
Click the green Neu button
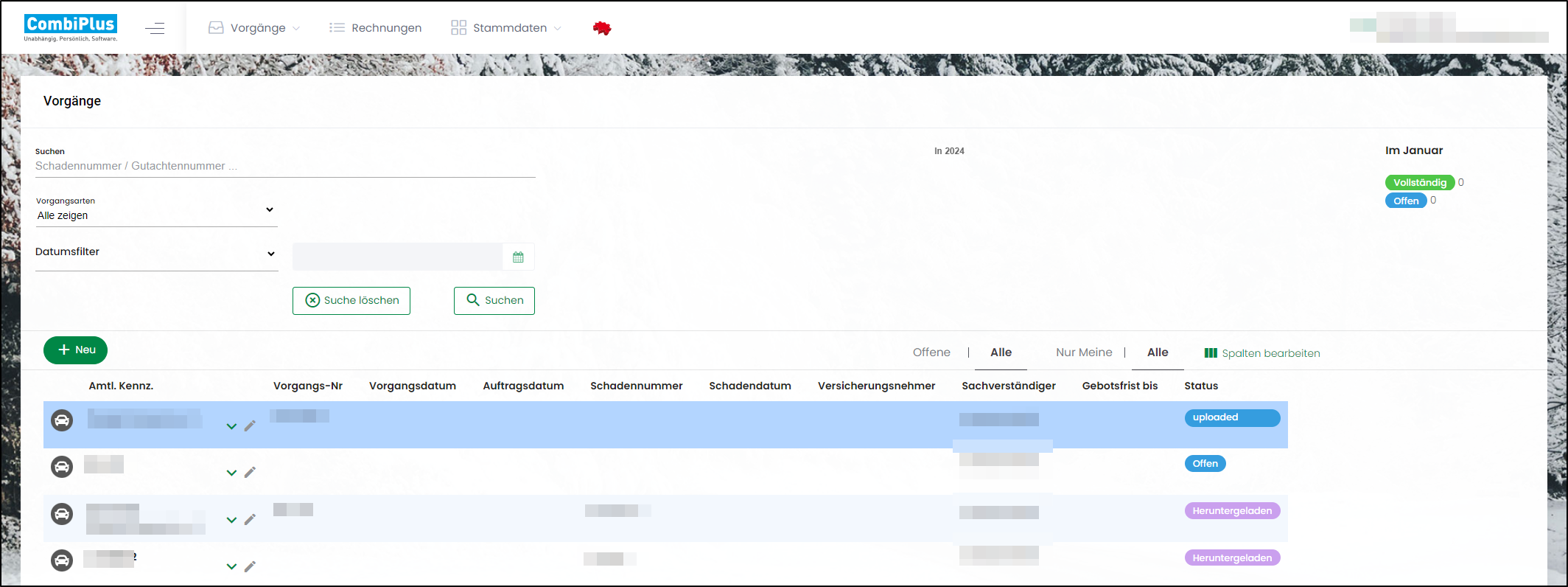(x=76, y=350)
